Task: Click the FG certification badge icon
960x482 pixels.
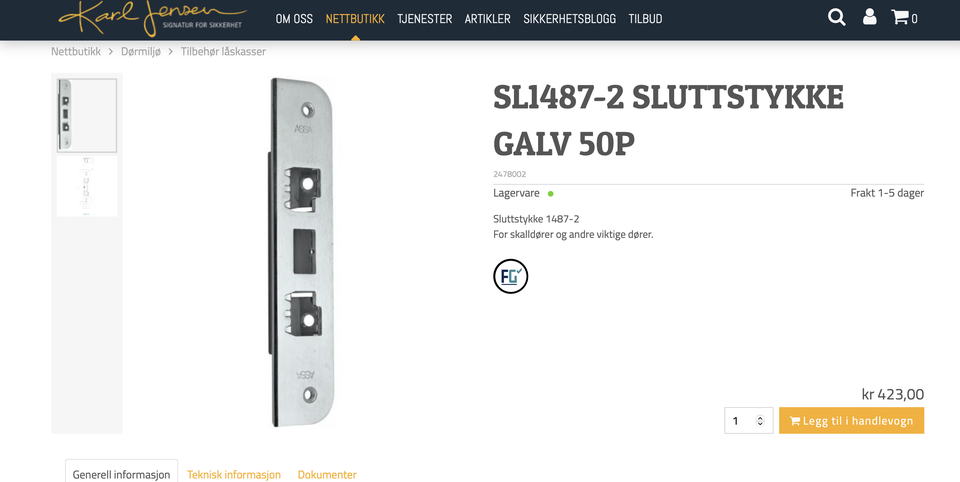Action: click(x=511, y=276)
